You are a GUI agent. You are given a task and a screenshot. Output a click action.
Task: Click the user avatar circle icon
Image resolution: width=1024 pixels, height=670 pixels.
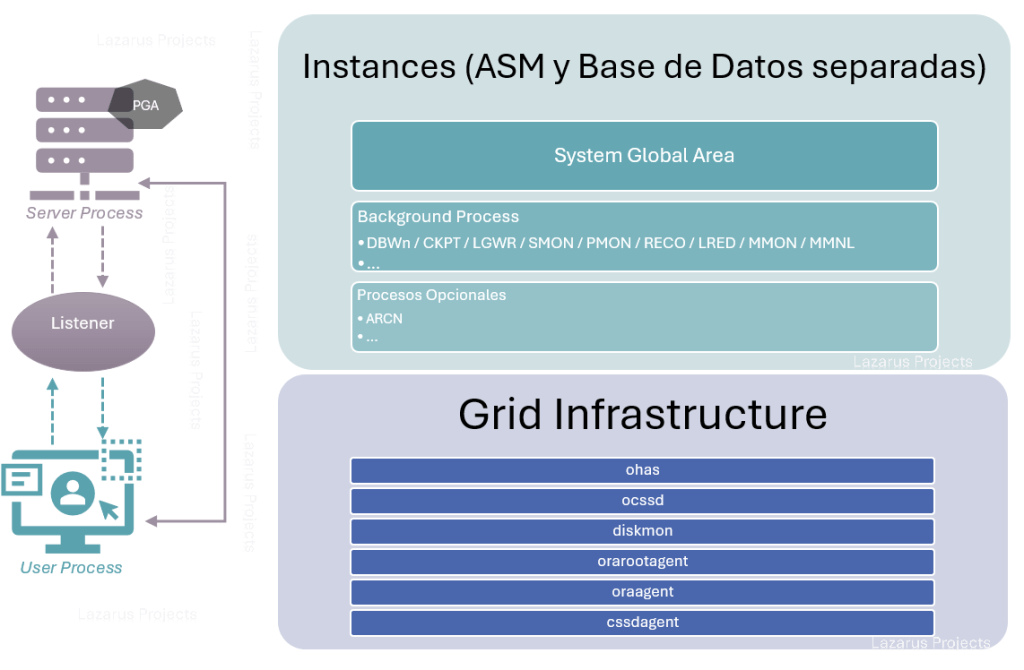[x=72, y=493]
